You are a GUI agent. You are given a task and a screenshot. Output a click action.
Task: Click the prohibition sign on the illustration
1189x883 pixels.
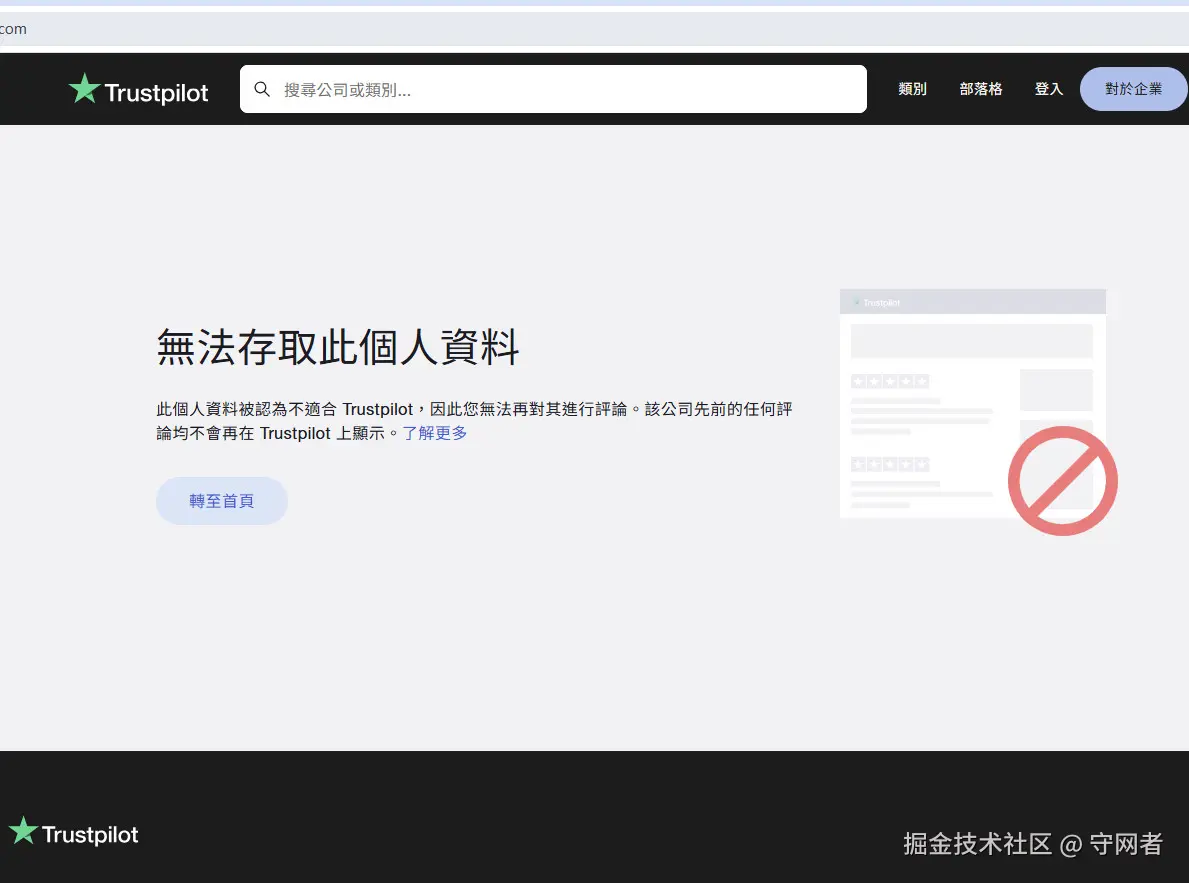[x=1062, y=480]
